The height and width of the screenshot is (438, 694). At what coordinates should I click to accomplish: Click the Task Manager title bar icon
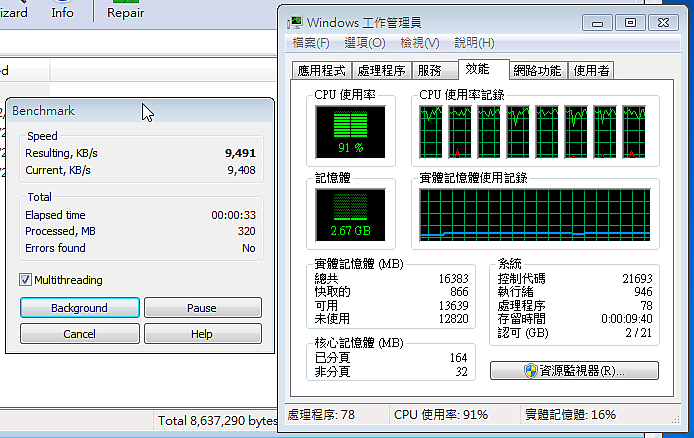(294, 23)
